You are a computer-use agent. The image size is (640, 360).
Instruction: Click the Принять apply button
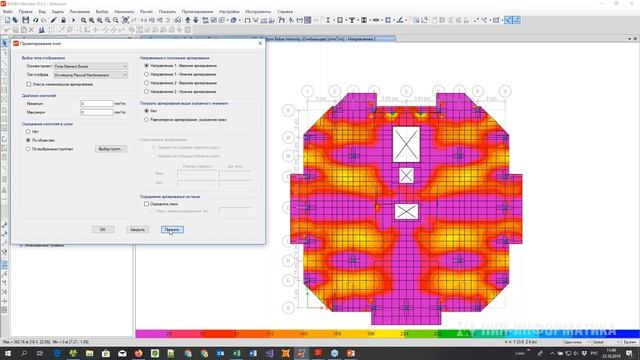click(172, 229)
